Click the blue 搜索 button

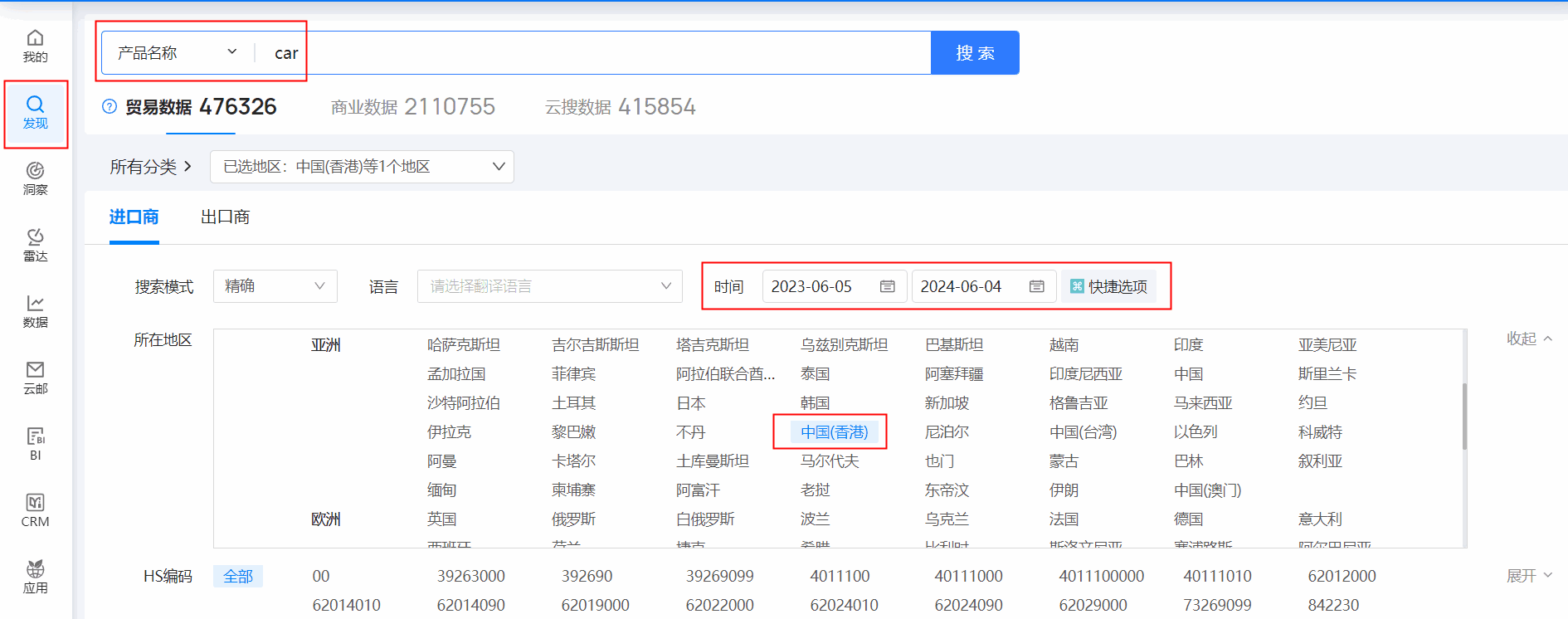pos(975,53)
